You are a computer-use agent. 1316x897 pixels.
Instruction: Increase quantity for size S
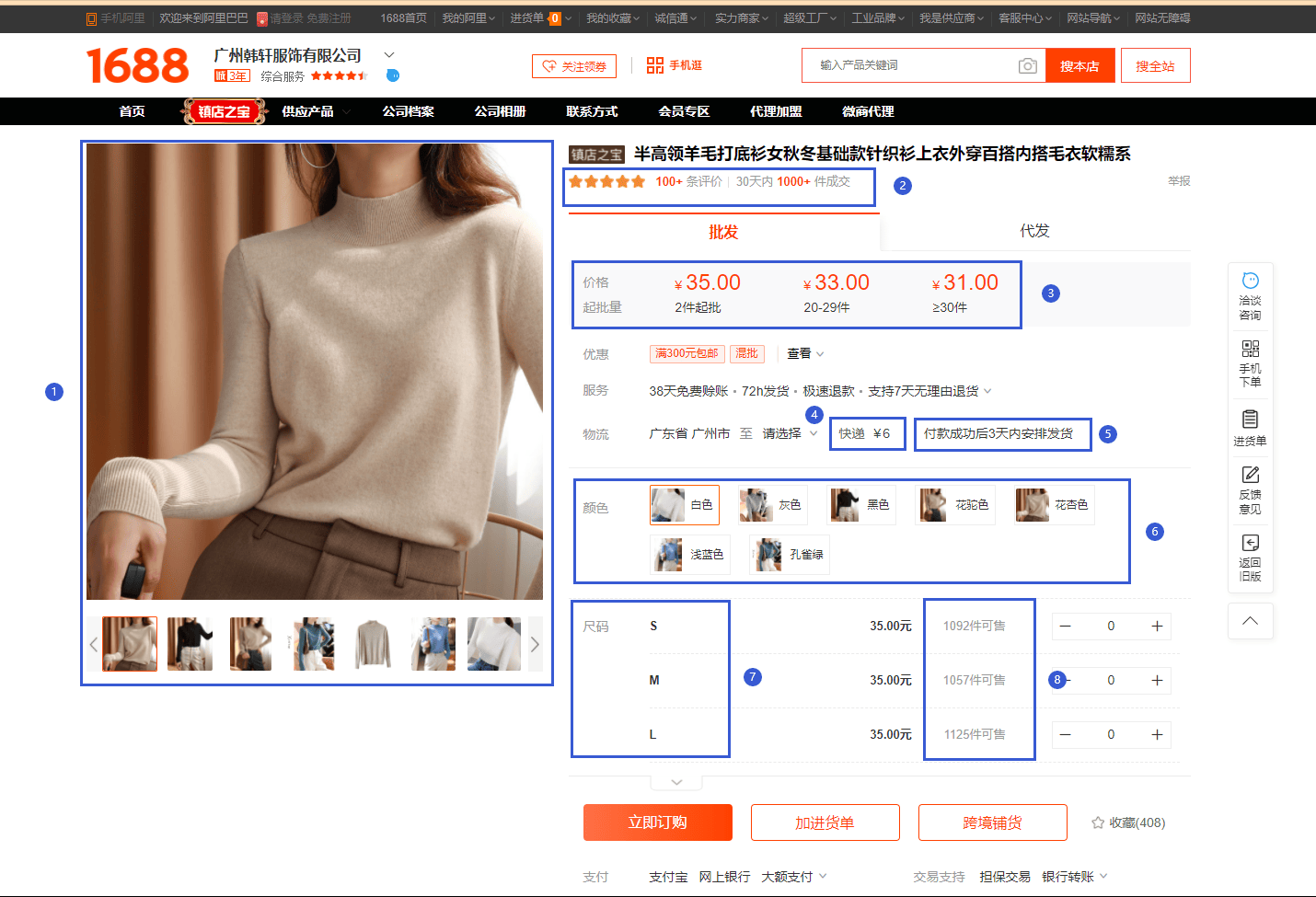tap(1157, 627)
